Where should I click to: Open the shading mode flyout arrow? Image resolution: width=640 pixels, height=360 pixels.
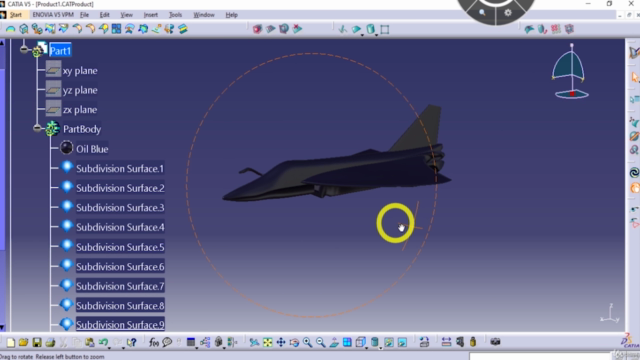tap(380, 347)
